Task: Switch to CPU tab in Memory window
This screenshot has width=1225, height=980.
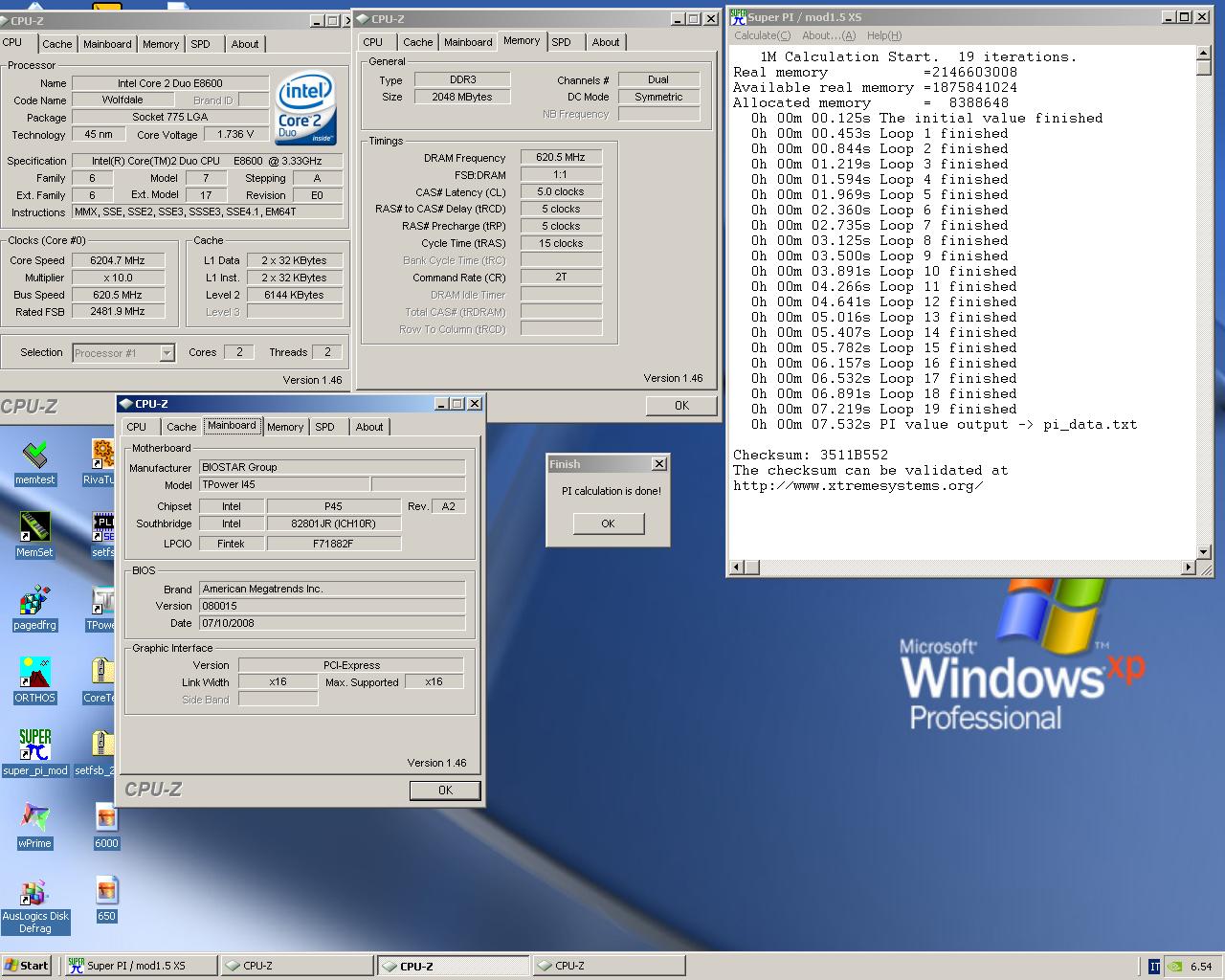Action: 373,42
